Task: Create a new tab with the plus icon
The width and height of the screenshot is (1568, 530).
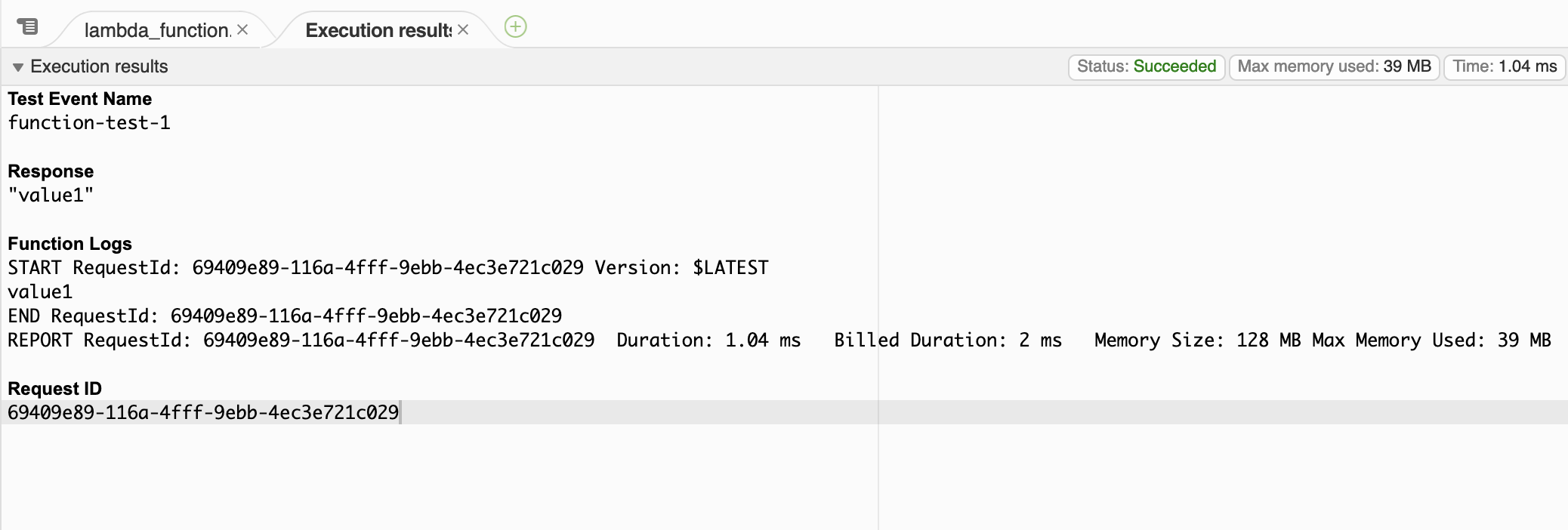Action: tap(514, 26)
